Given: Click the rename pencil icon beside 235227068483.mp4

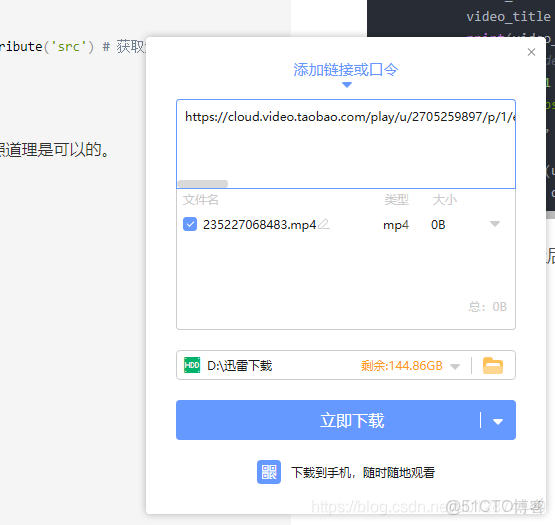Looking at the screenshot, I should (x=324, y=224).
